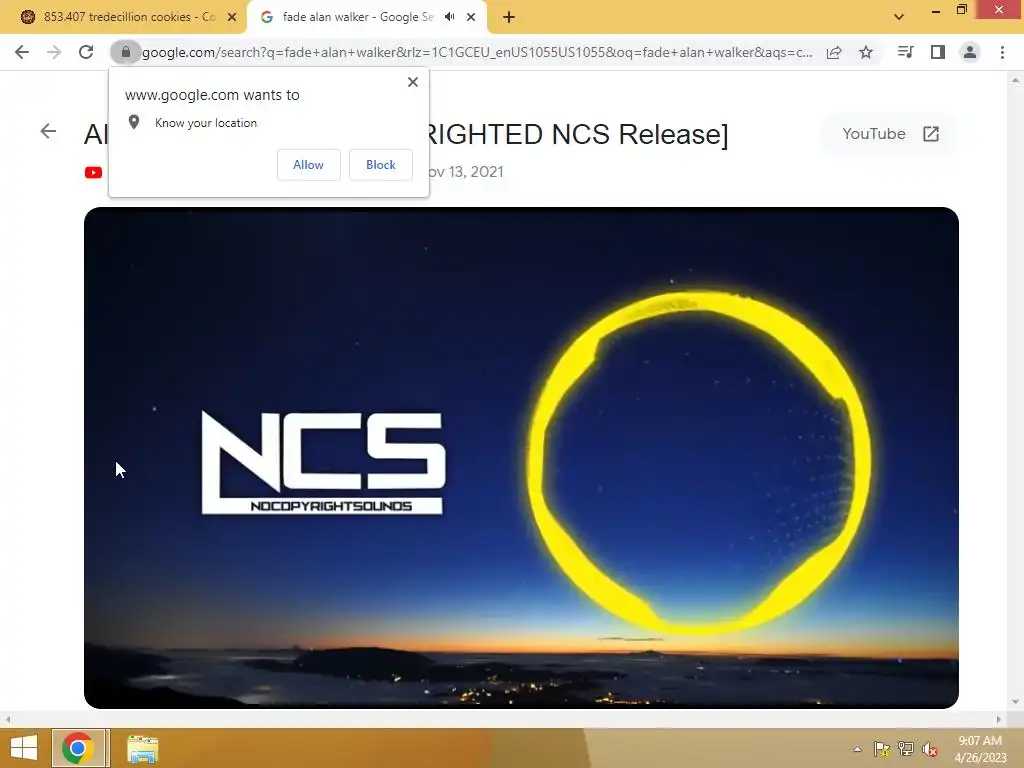This screenshot has width=1024, height=768.
Task: Open Chrome three-dot menu
Action: (1002, 52)
